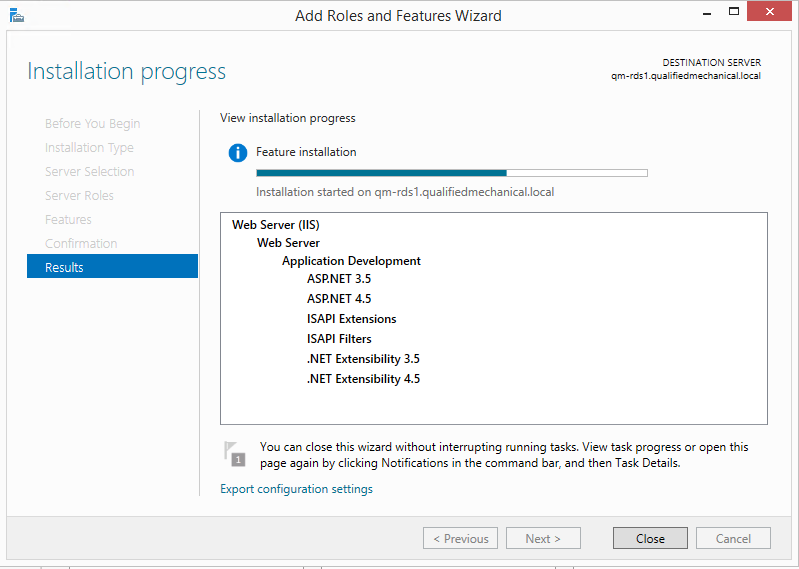Click the Installation started status text

pyautogui.click(x=405, y=192)
